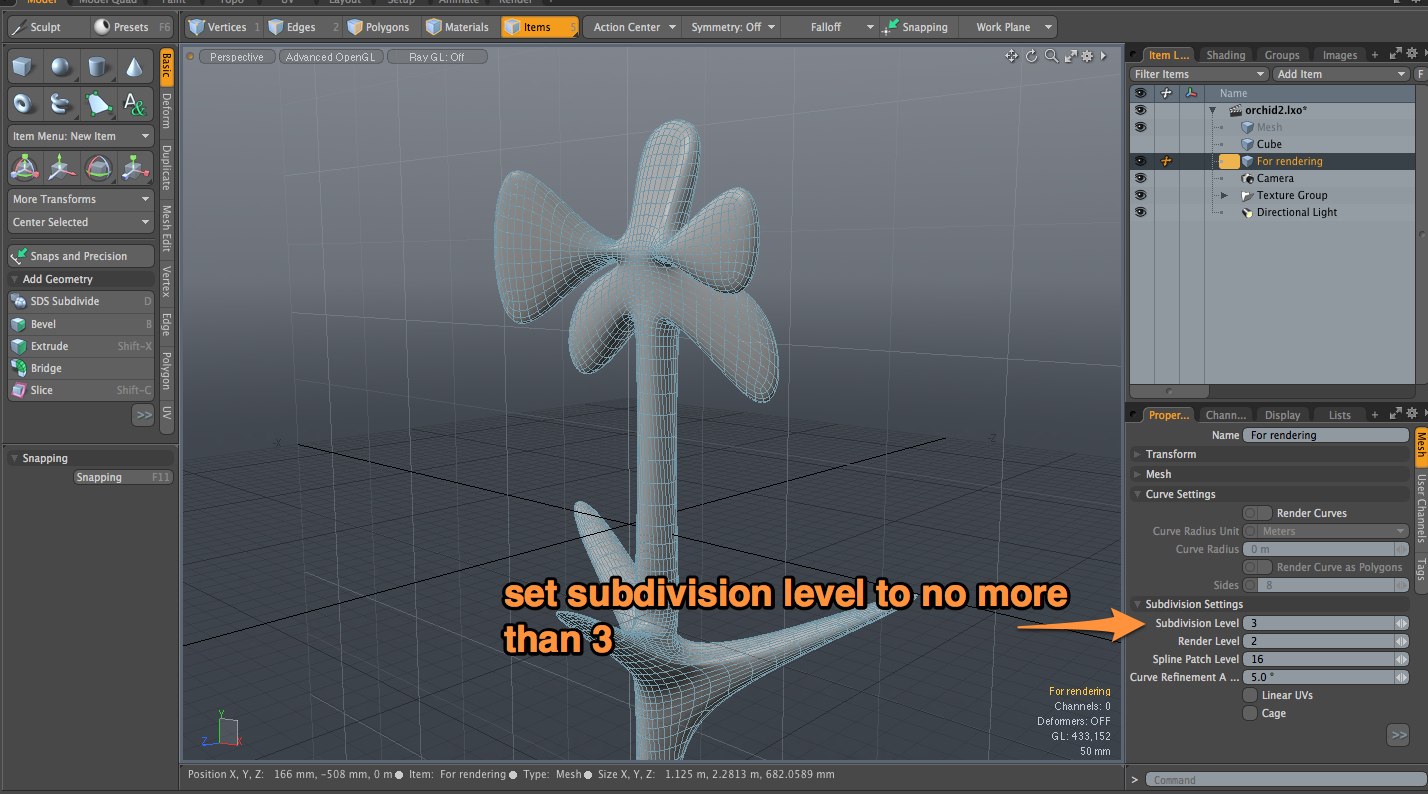Toggle Directional Light visibility
This screenshot has width=1428, height=794.
click(x=1140, y=212)
